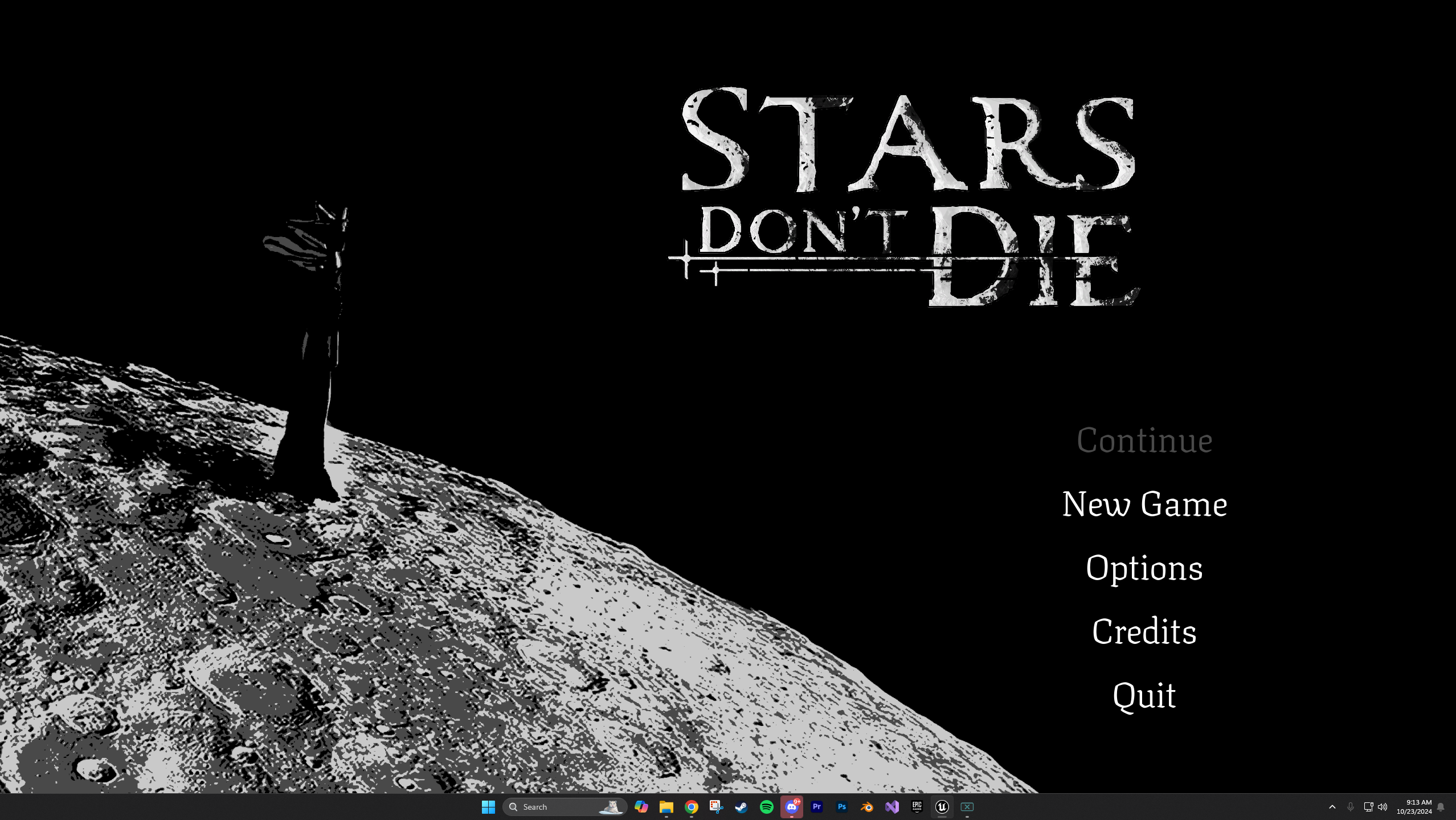Open the notification bell panel

click(x=1441, y=807)
